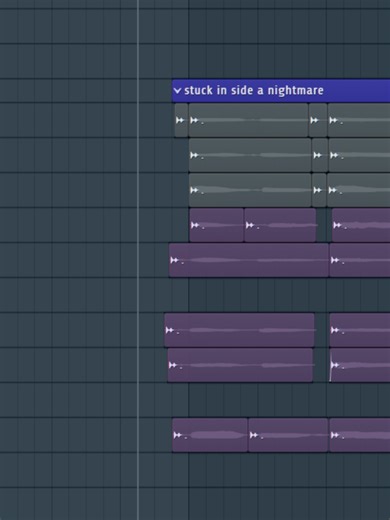The height and width of the screenshot is (520, 390).
Task: Open menu icon of spike-transient clip, fourth purple track
Action: 335,365
